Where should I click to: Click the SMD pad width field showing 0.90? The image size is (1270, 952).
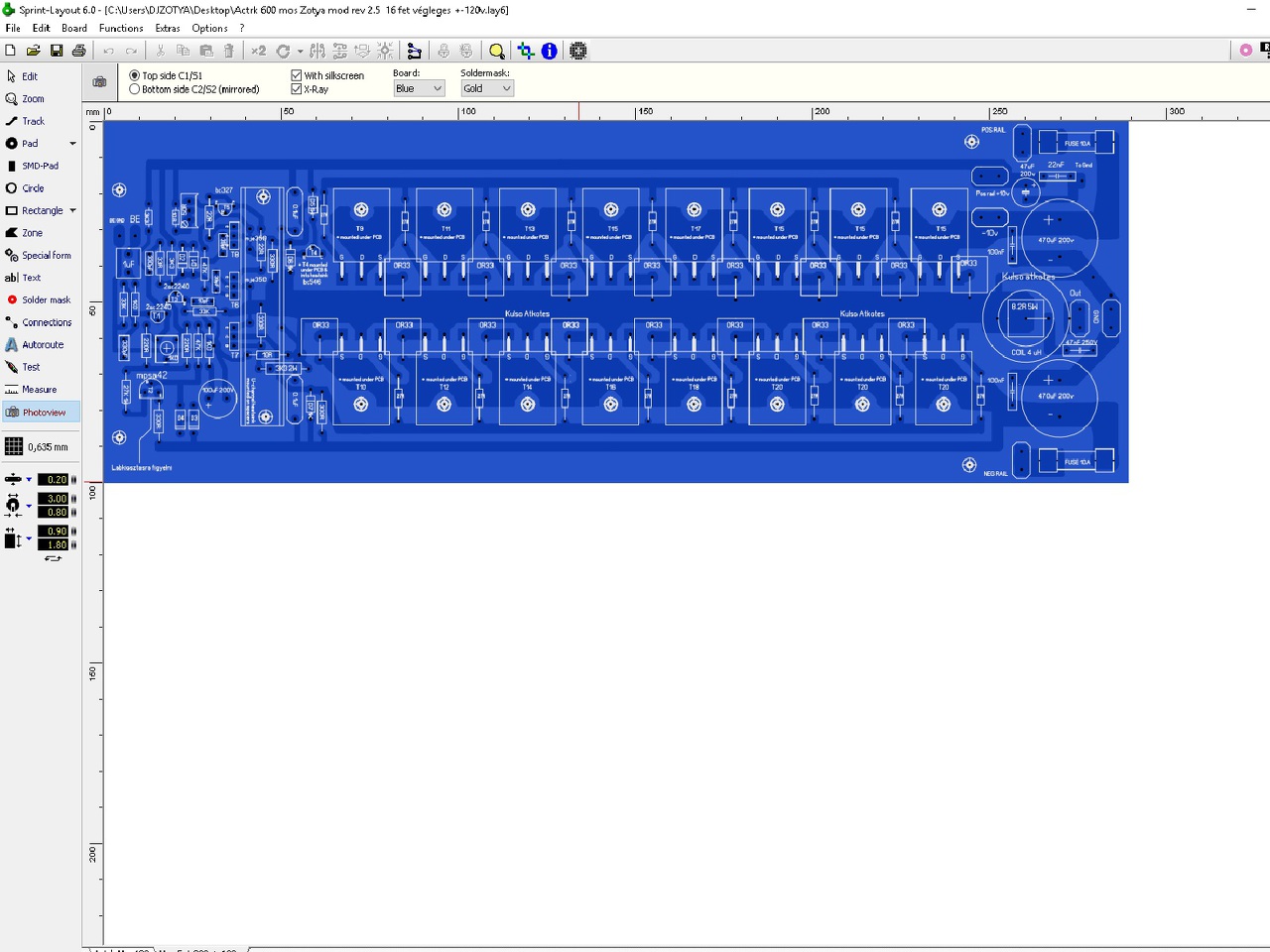(53, 532)
